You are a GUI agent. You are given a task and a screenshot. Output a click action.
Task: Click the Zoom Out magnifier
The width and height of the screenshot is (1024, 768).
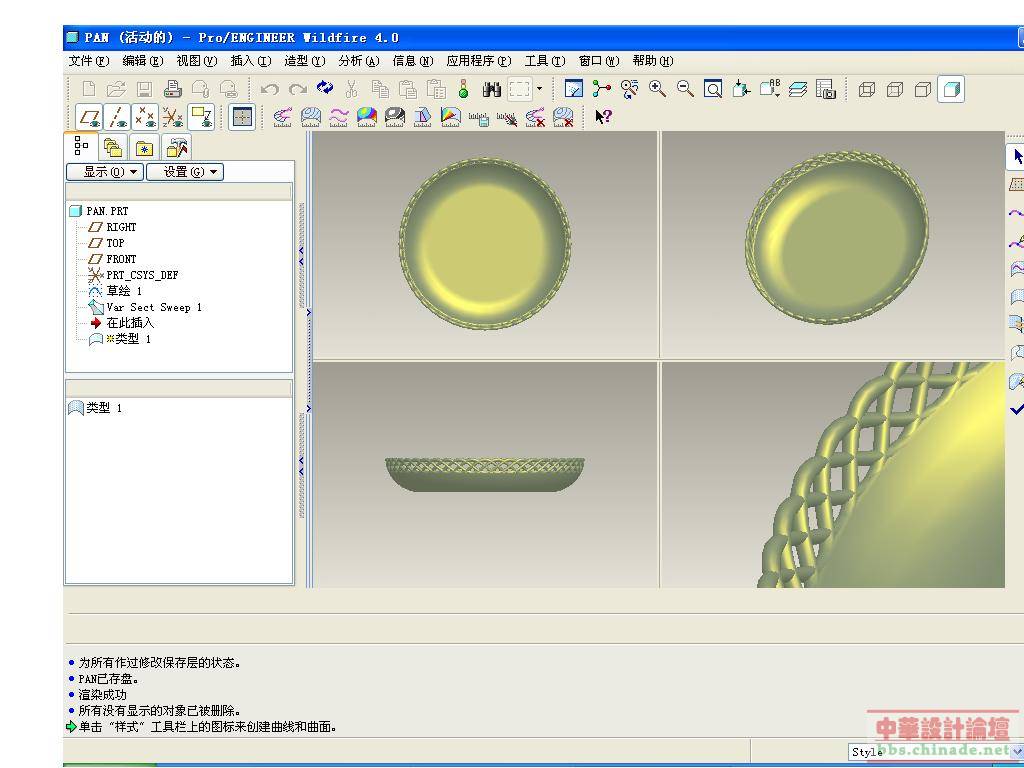685,89
